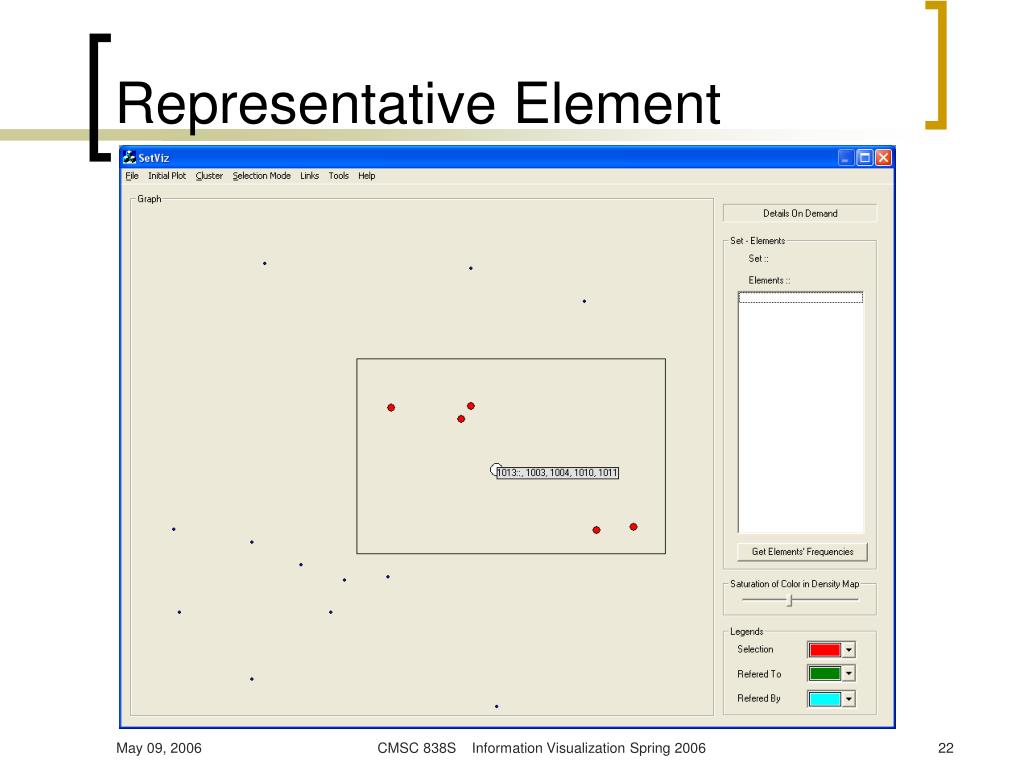Click the green Refered To color swatch
The width and height of the screenshot is (1024, 768).
(x=824, y=673)
